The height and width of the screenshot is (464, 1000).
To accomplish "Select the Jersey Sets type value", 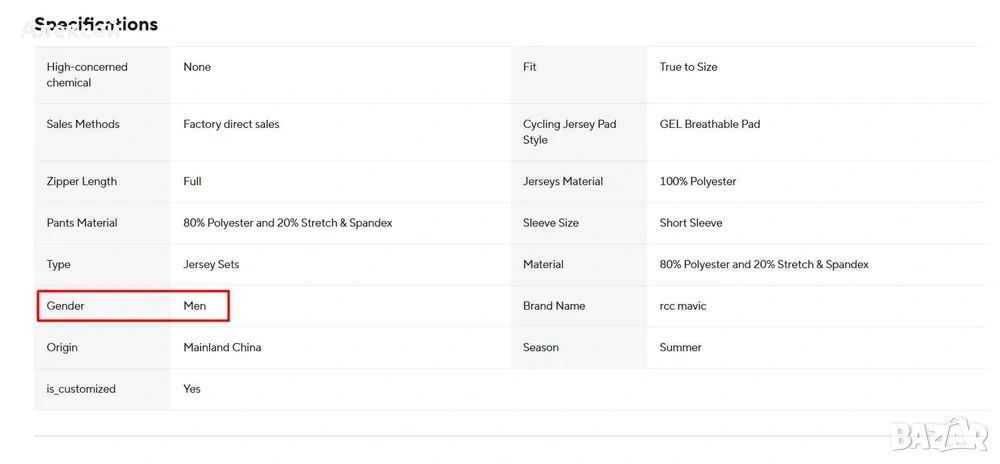I will click(x=211, y=265).
